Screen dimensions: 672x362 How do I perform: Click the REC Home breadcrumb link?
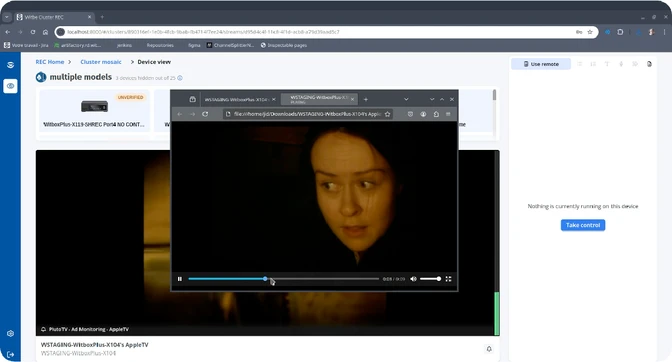pyautogui.click(x=50, y=62)
